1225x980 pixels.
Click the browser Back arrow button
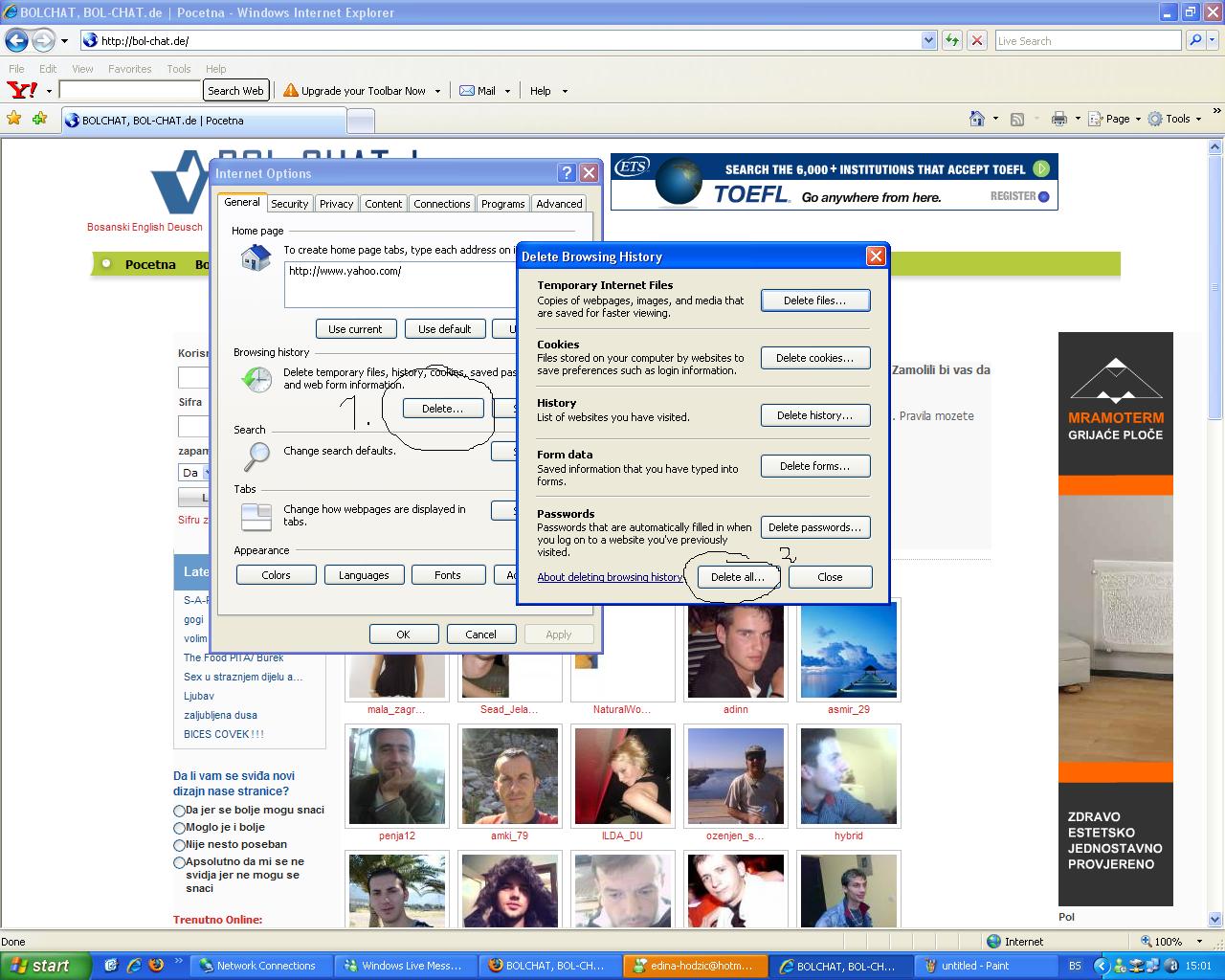pyautogui.click(x=16, y=40)
